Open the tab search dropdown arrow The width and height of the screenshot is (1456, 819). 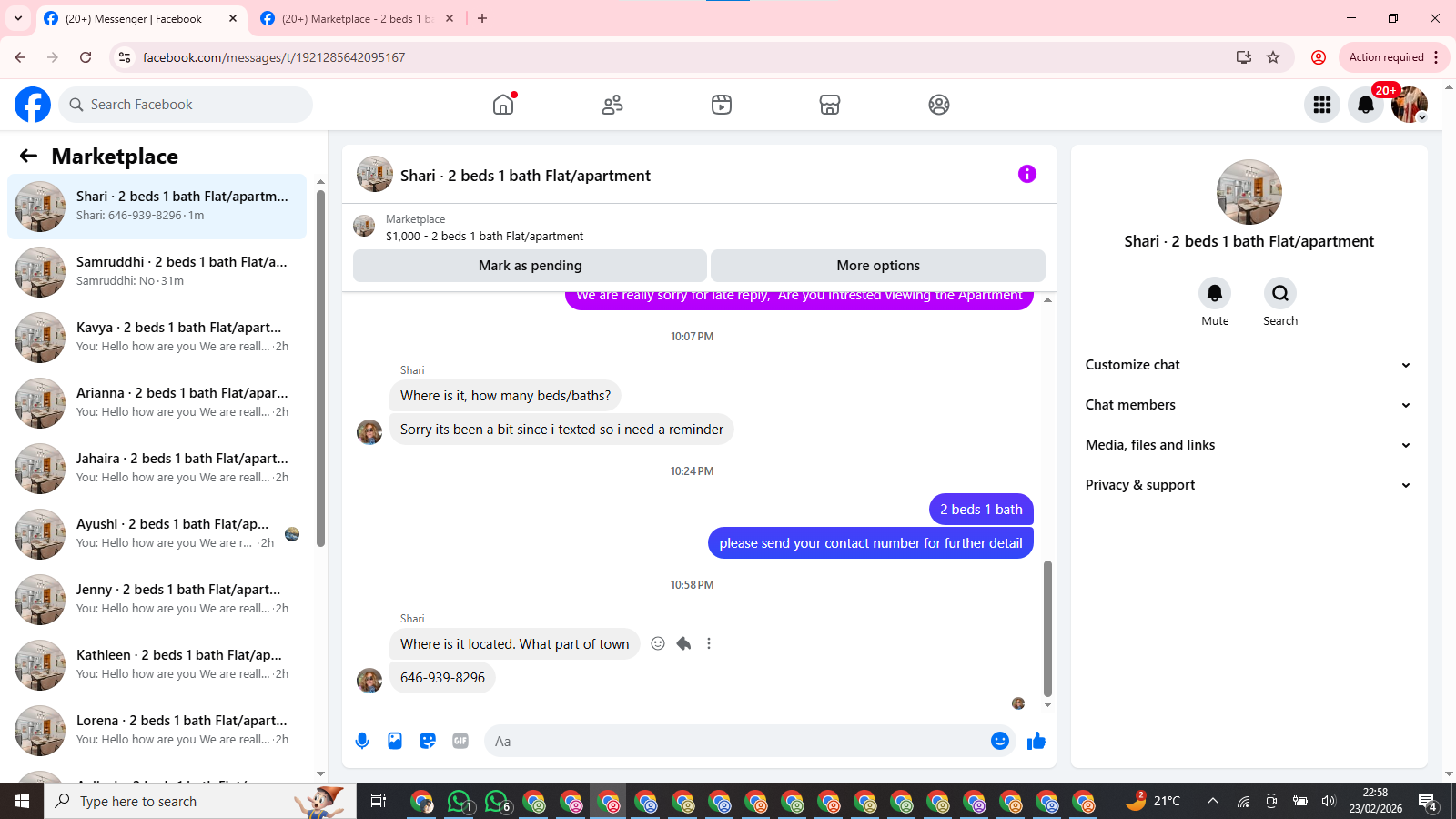18,18
